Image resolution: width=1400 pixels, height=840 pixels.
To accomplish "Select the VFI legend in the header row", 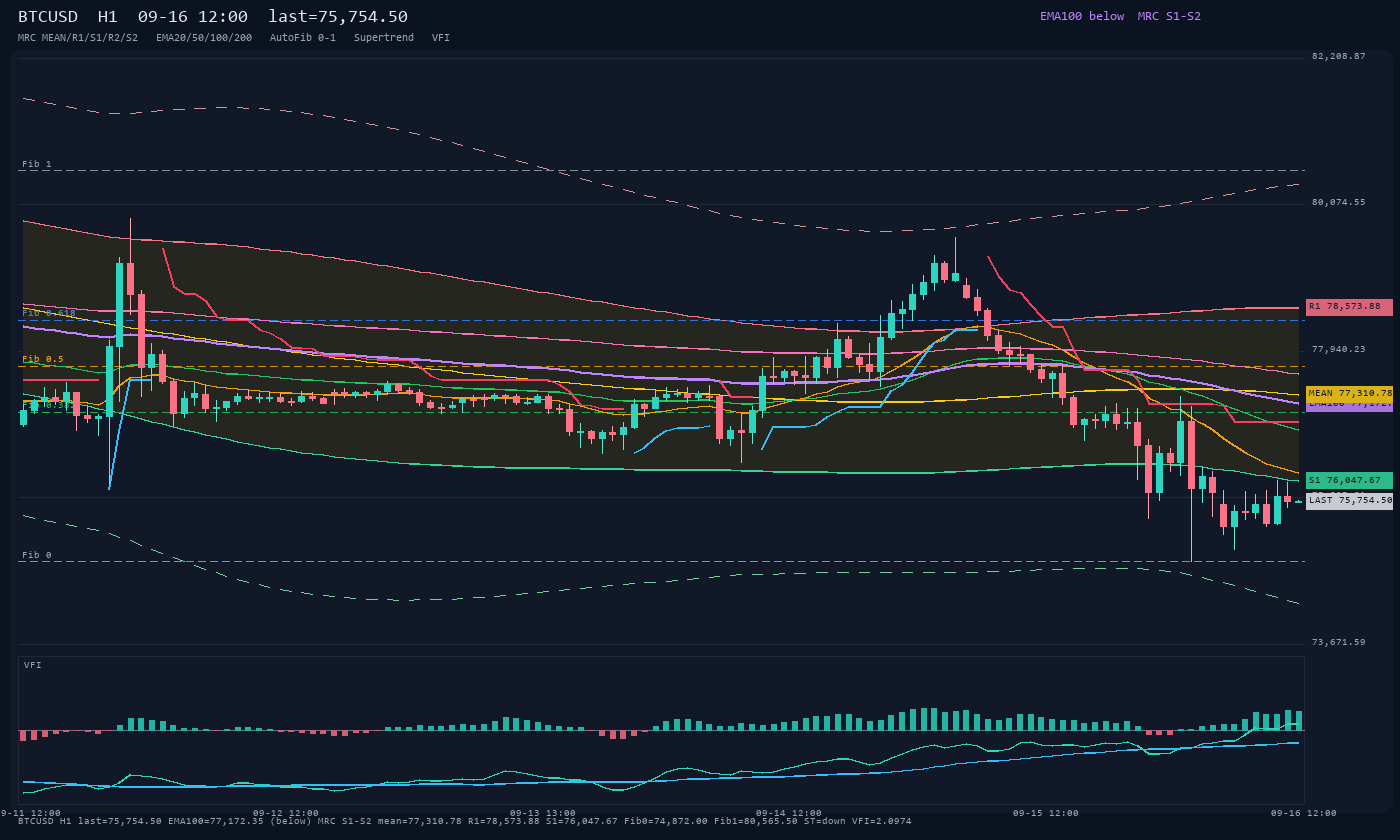I will tap(441, 37).
